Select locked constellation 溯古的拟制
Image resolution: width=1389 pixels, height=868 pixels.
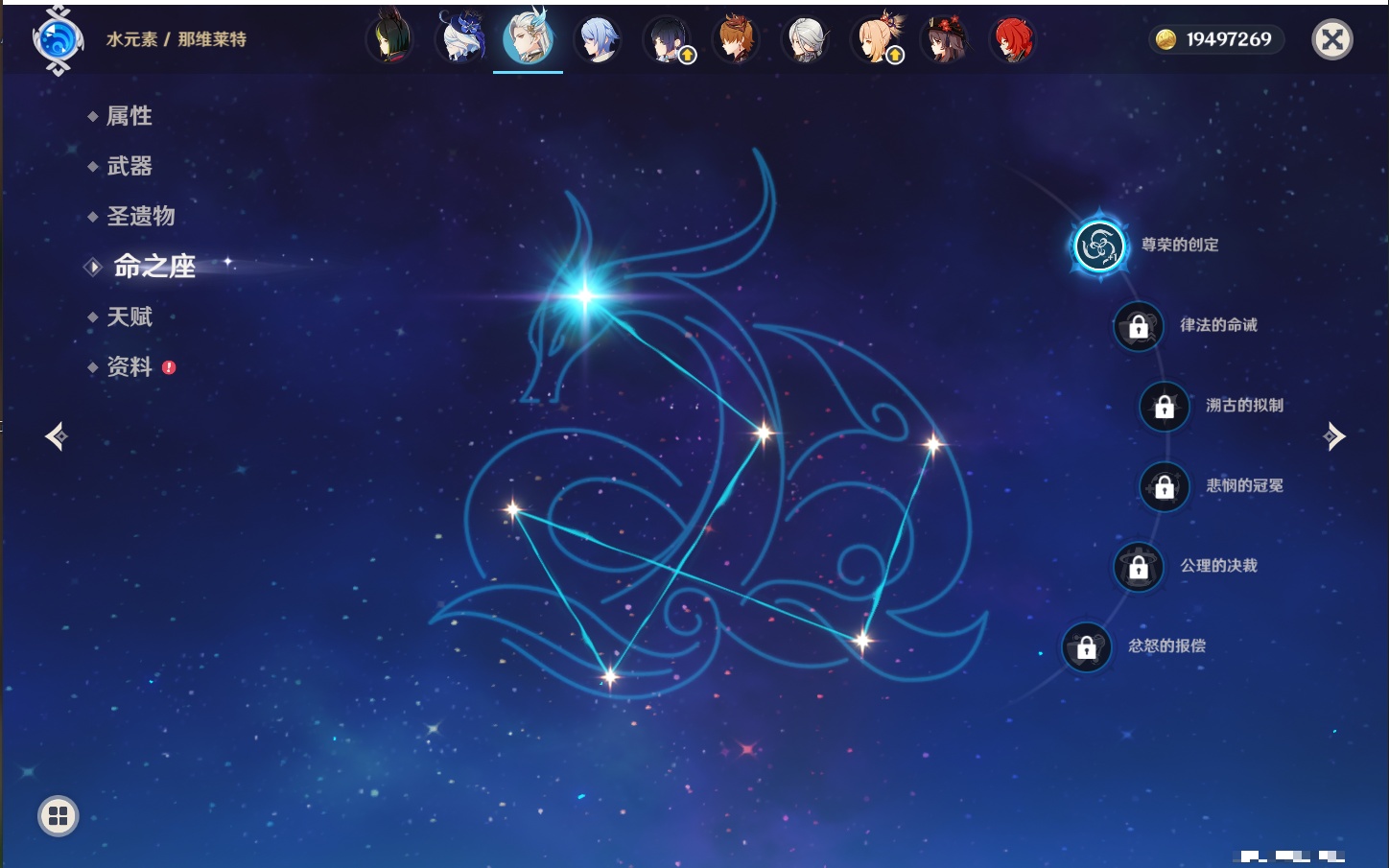coord(1165,407)
